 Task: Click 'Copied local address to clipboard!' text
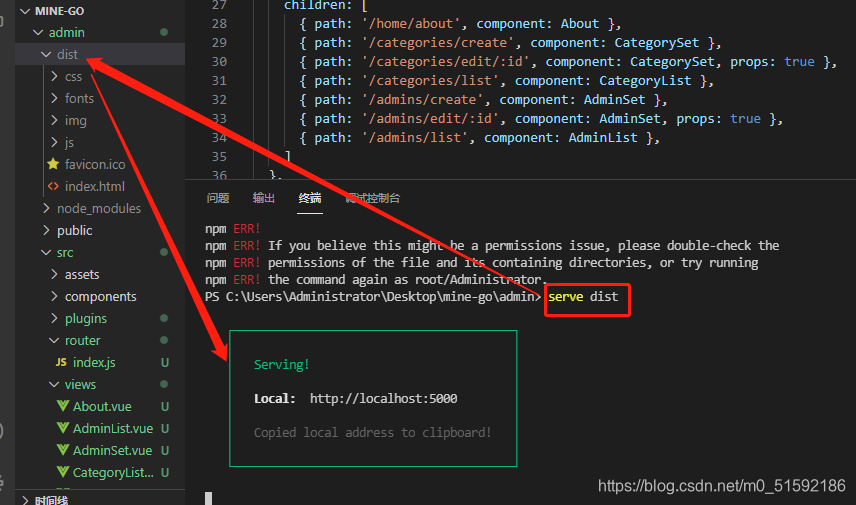372,432
